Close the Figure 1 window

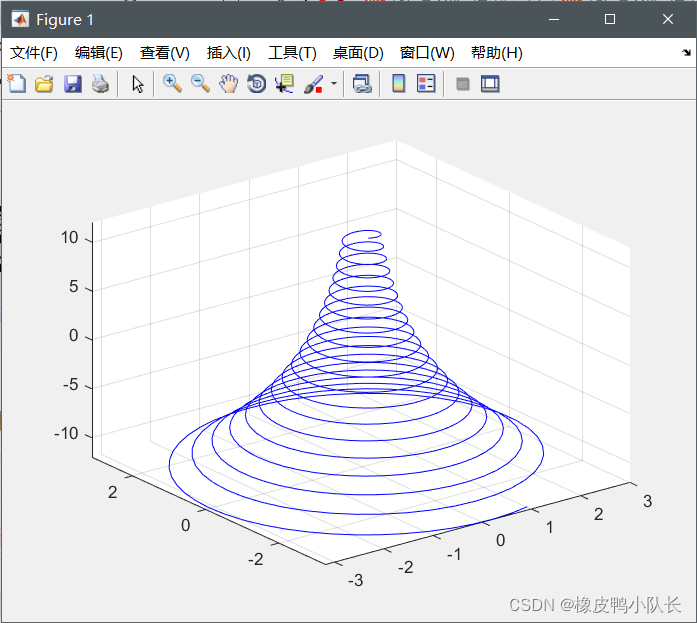668,19
